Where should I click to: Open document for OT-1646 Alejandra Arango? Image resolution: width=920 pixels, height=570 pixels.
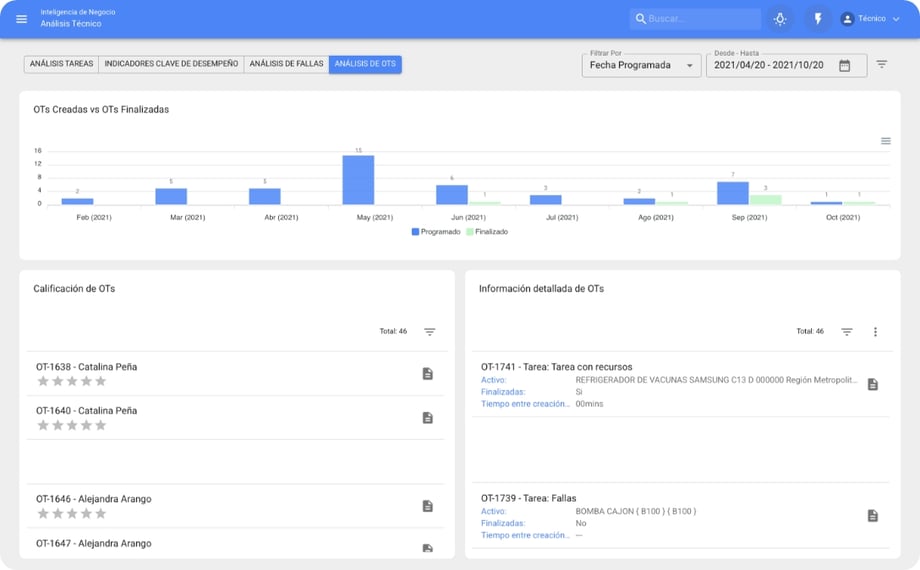tap(428, 506)
